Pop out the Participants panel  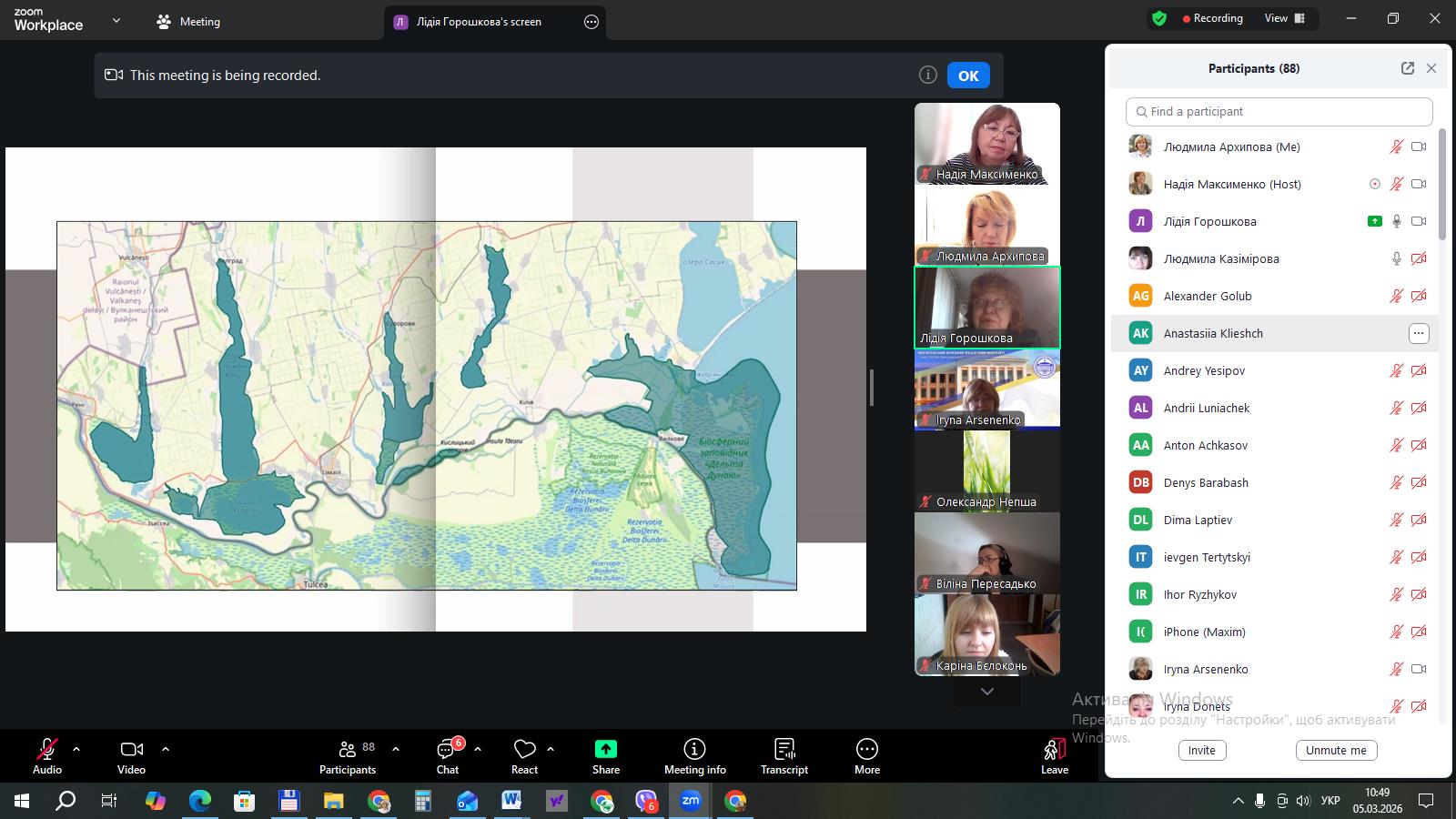tap(1407, 68)
